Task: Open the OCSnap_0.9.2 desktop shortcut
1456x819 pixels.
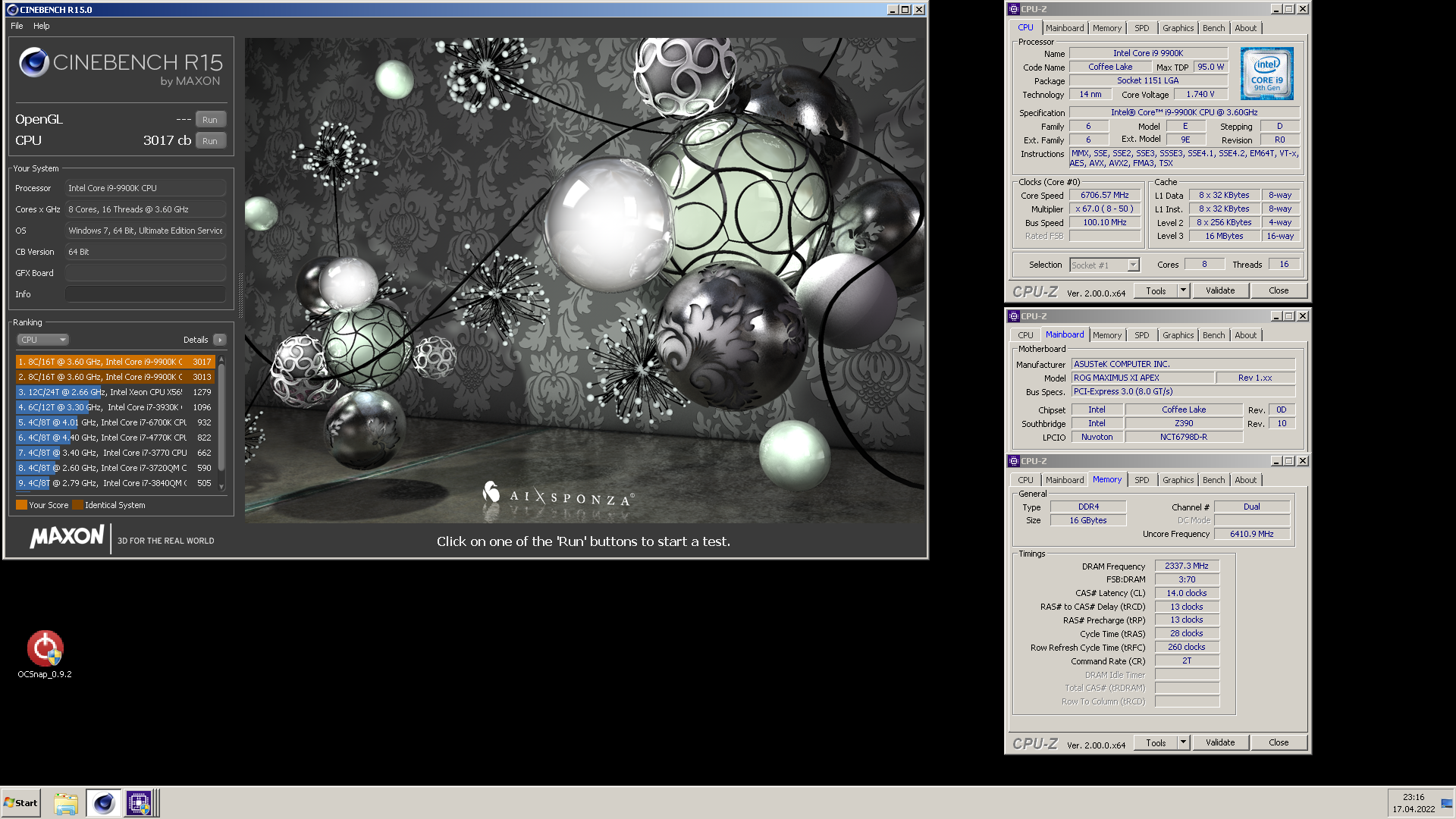Action: click(x=45, y=654)
